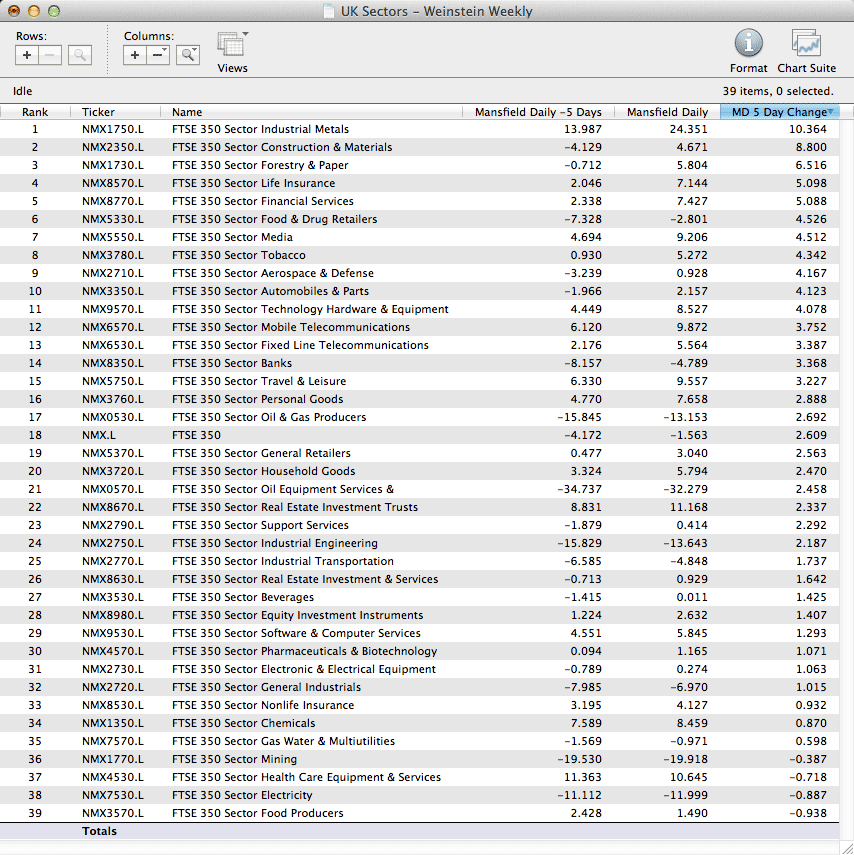Sort by the Name column header
Screen dimensions: 854x855
tap(186, 112)
